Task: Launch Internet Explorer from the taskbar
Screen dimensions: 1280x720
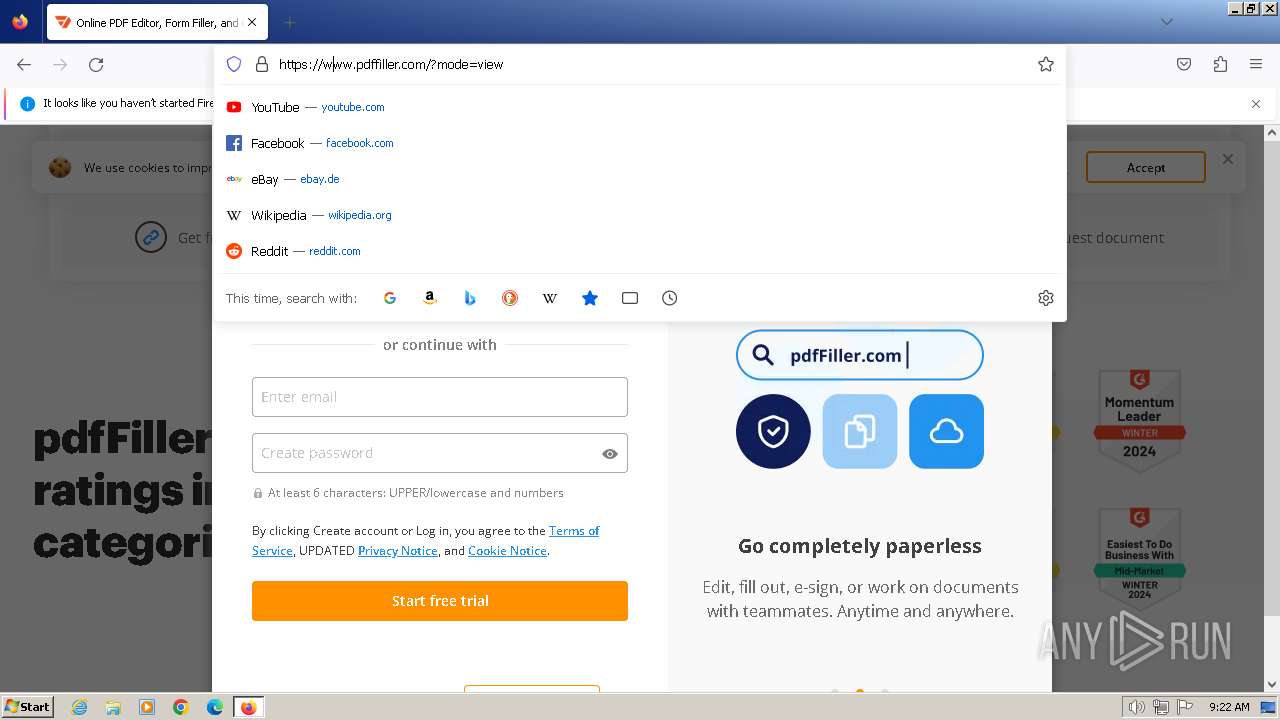Action: pos(80,707)
